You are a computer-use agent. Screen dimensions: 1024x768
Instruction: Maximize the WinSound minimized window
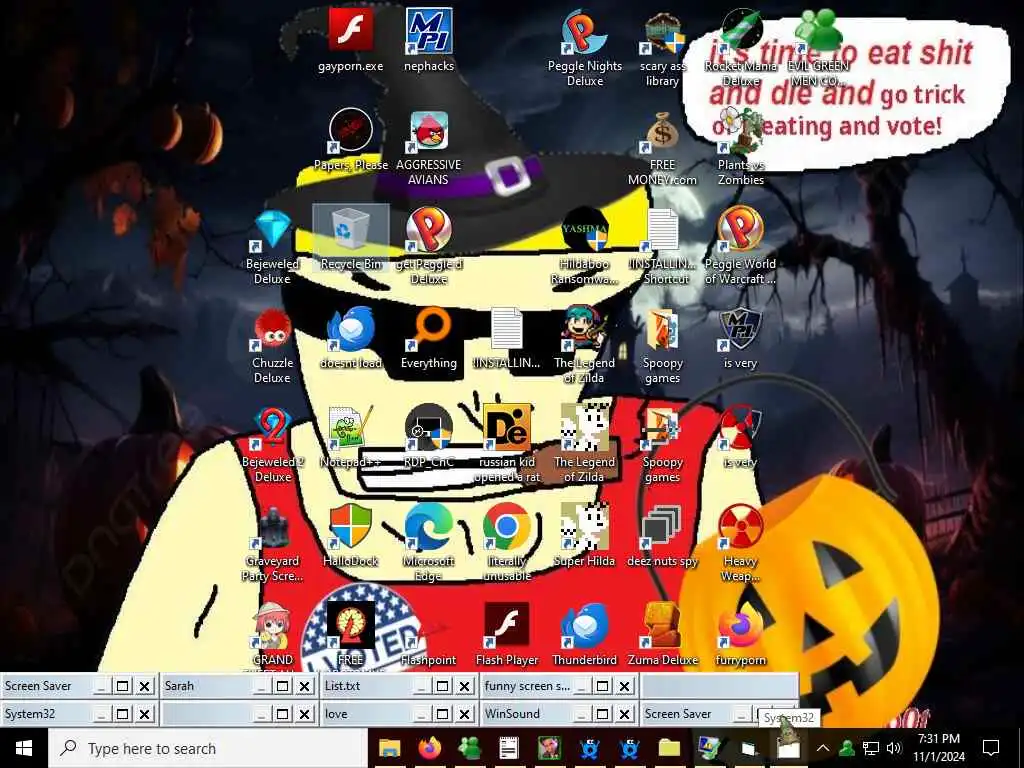point(602,714)
